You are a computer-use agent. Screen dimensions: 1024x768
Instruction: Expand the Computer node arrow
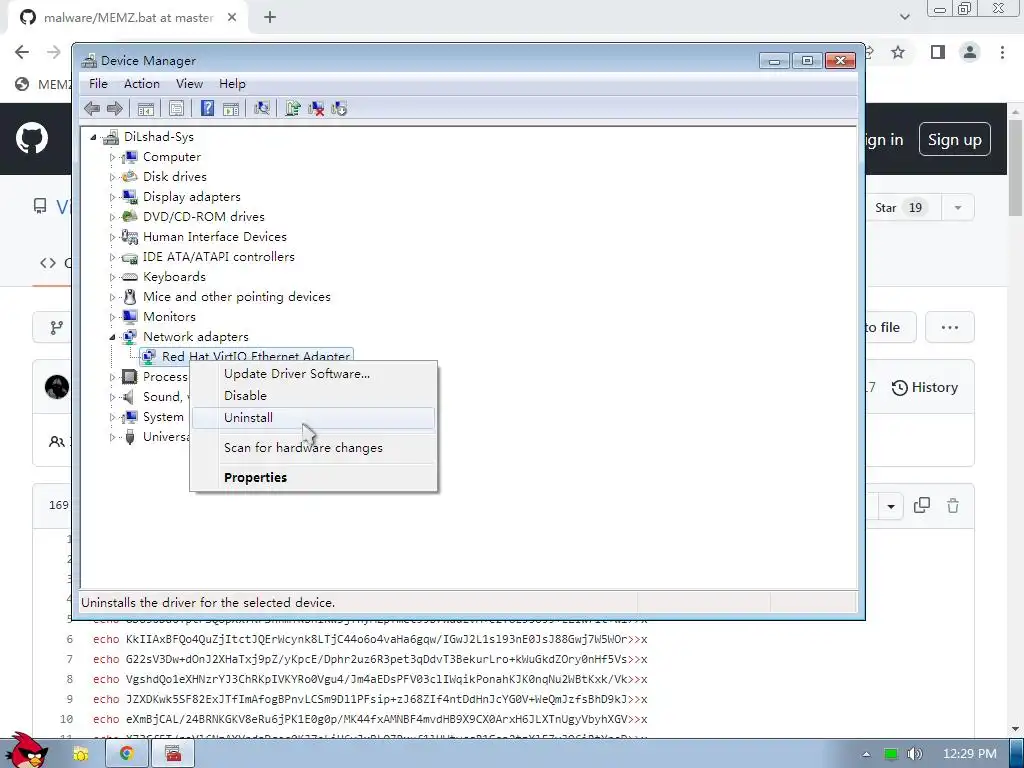(x=112, y=157)
